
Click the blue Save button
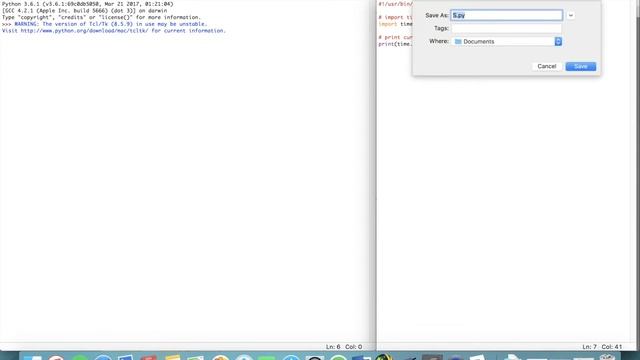580,66
